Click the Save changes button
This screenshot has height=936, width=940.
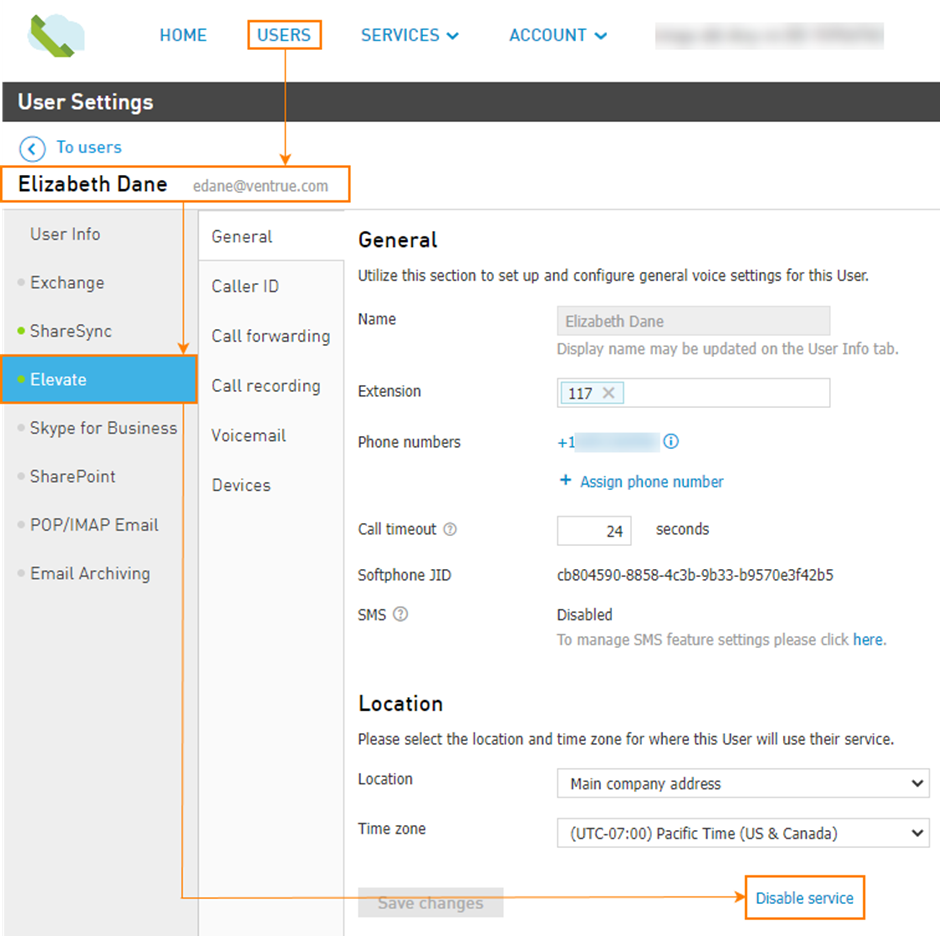pyautogui.click(x=430, y=902)
